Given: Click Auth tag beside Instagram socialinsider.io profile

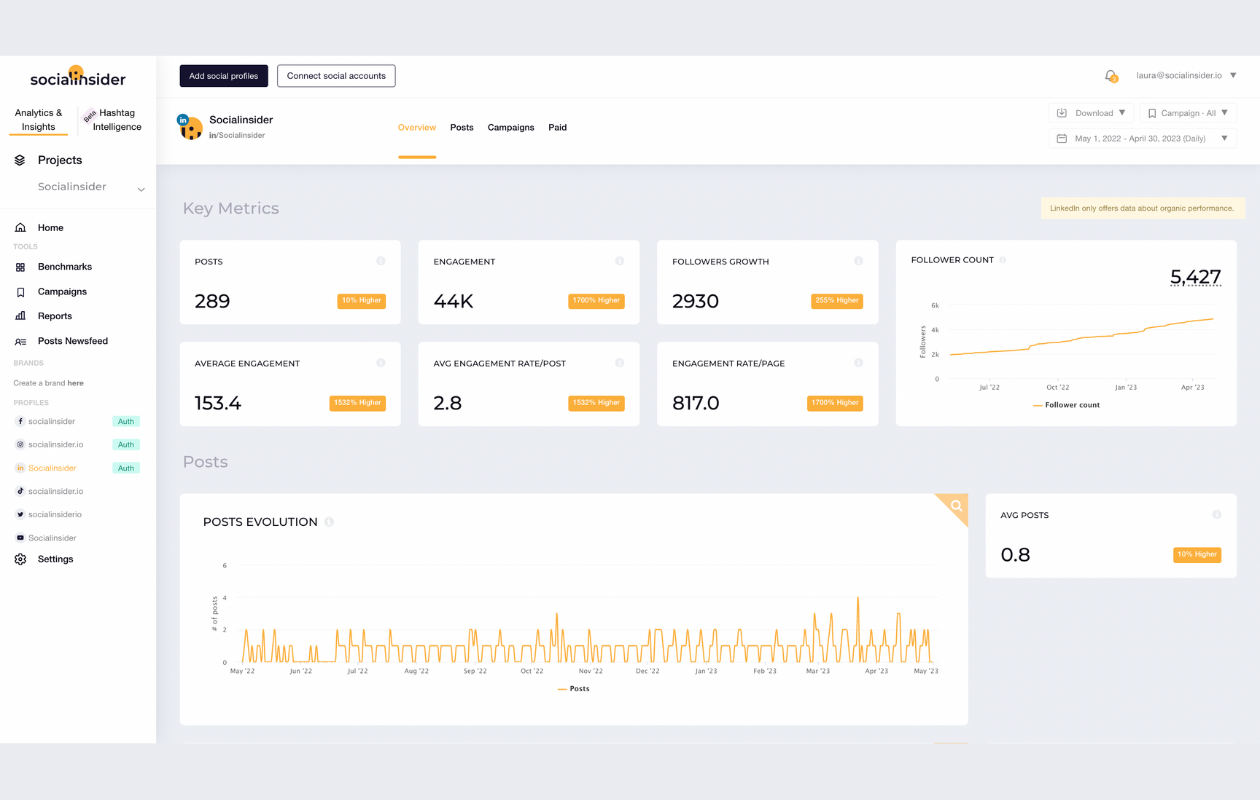Looking at the screenshot, I should [126, 445].
